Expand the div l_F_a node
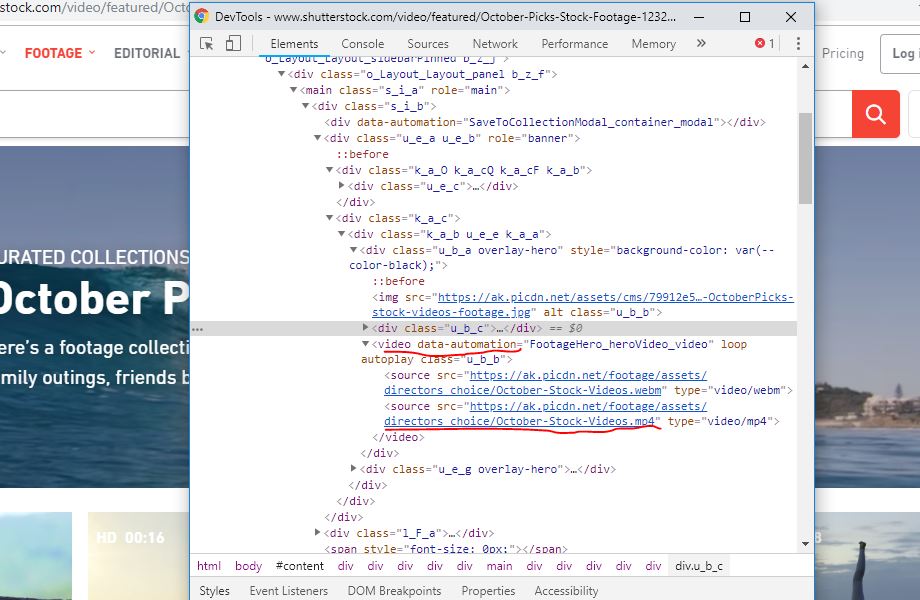Image resolution: width=920 pixels, height=600 pixels. [x=317, y=532]
